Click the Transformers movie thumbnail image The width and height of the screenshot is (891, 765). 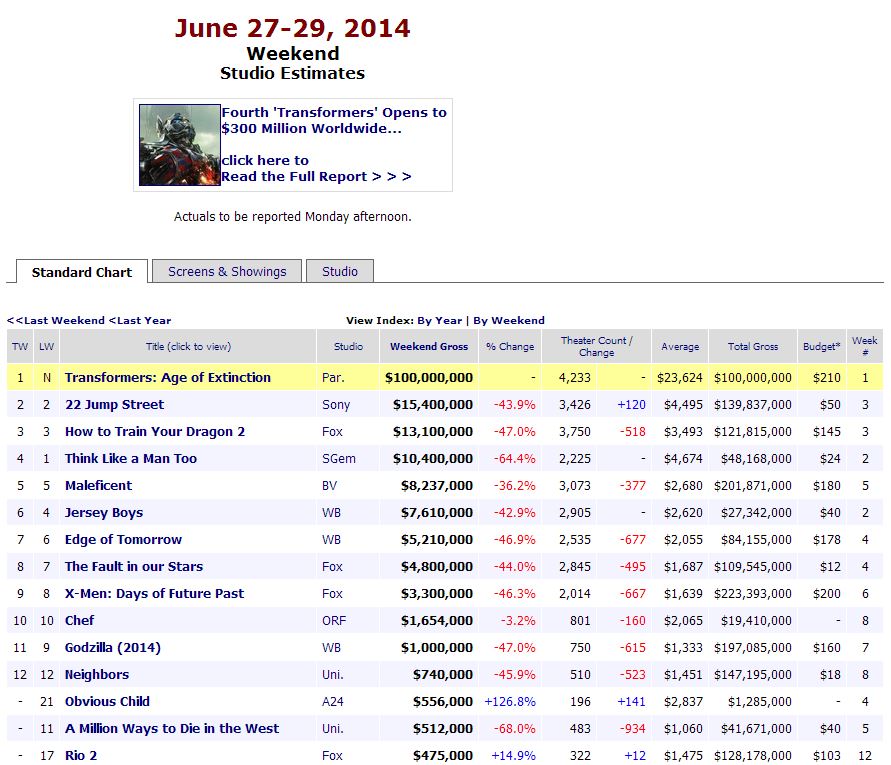[179, 144]
